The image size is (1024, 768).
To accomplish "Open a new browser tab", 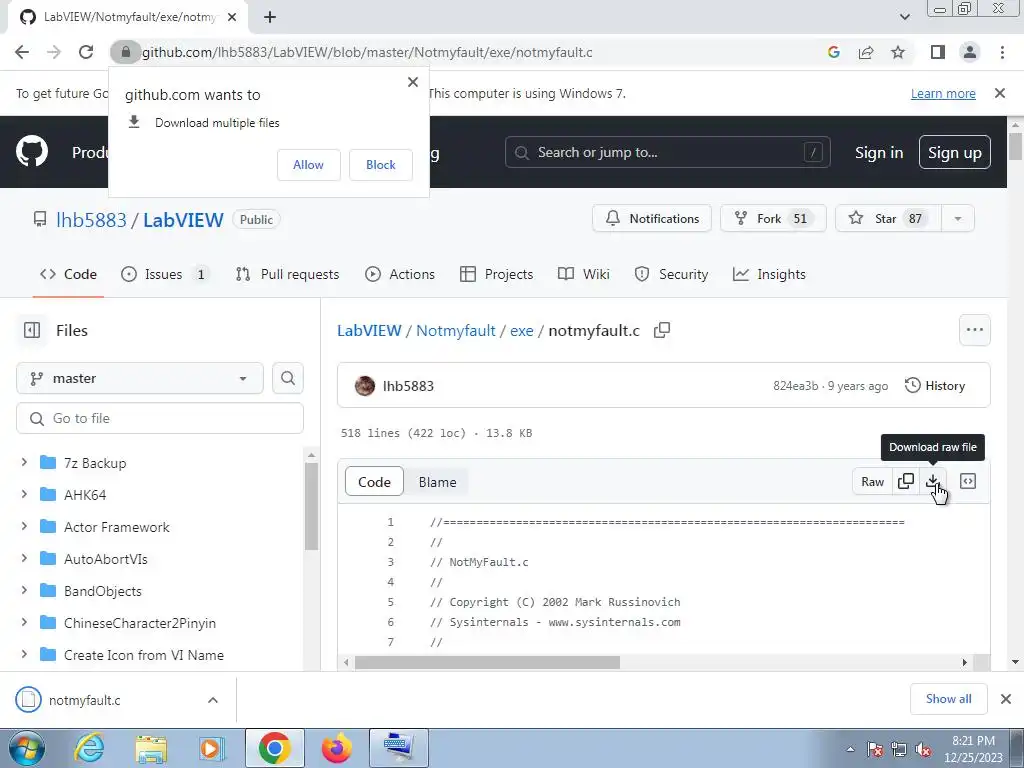I will click(270, 17).
